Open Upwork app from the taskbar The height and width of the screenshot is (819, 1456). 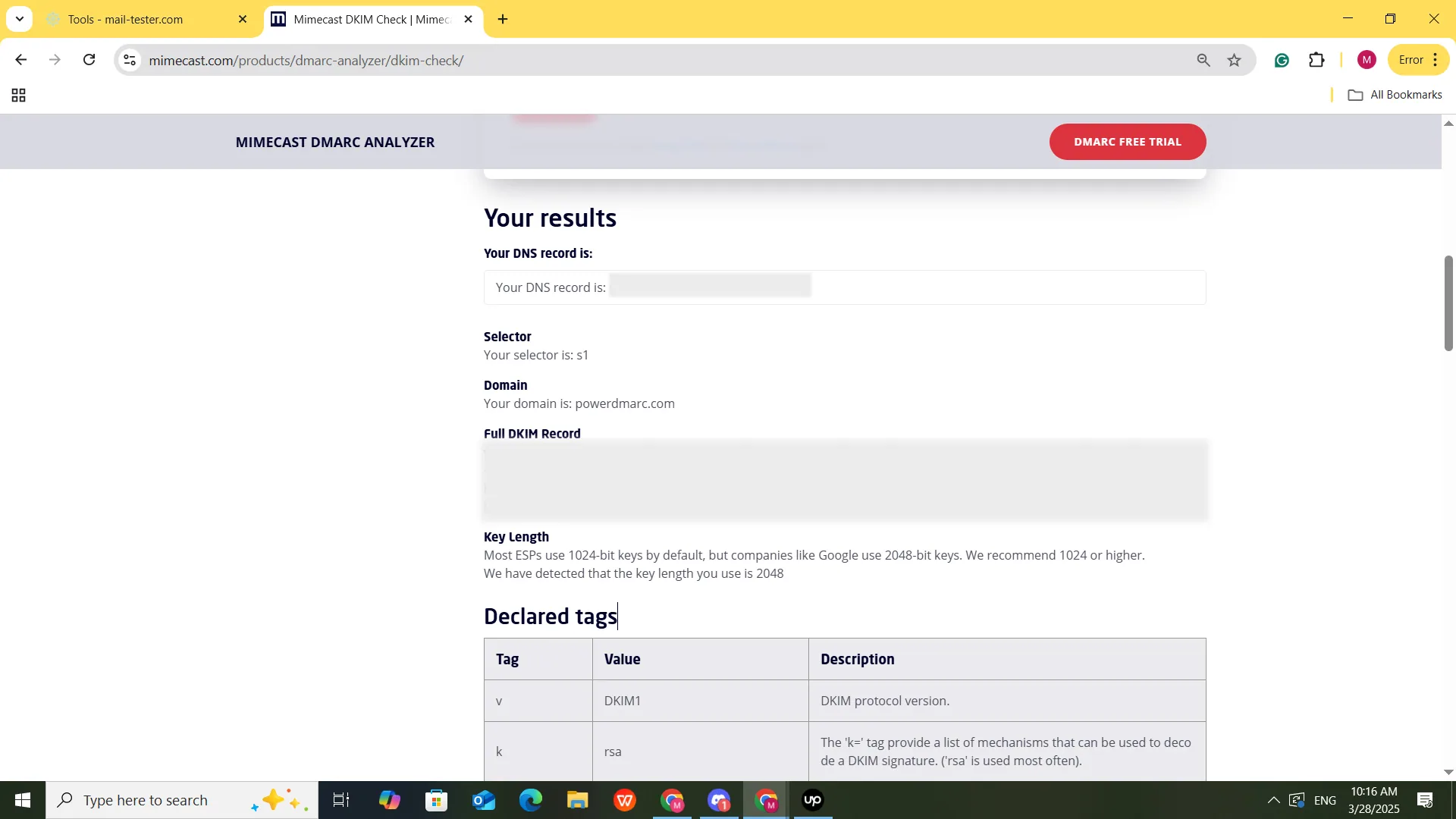[813, 800]
